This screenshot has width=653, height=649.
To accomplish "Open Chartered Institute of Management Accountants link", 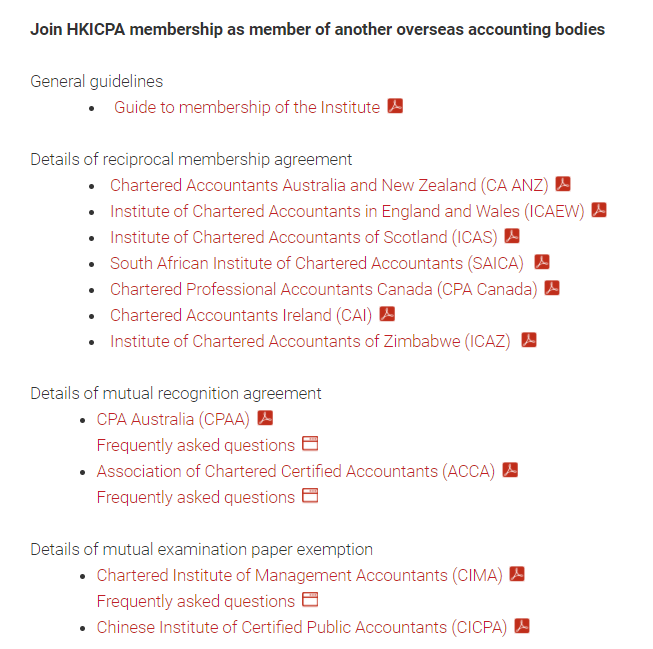I will (300, 575).
